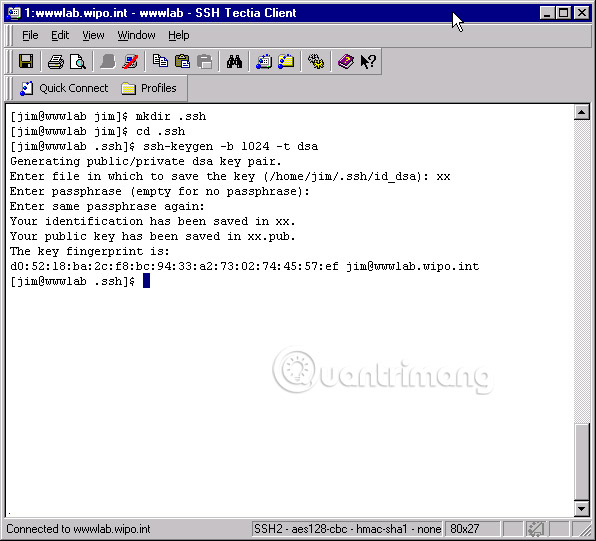Minimize the SSH Tectia Client window
Screen dimensions: 596x541
tap(547, 13)
